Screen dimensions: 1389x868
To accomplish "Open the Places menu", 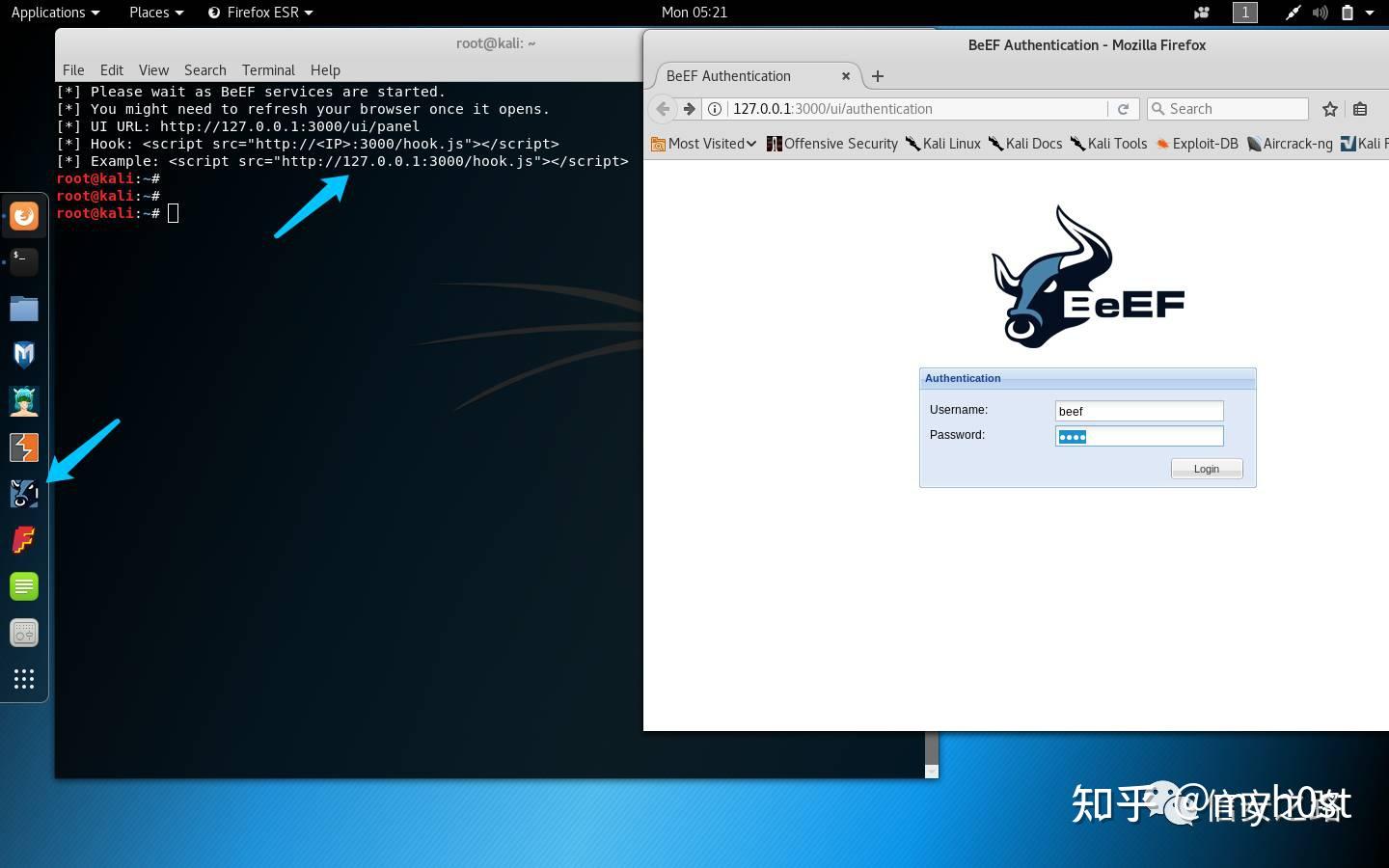I will point(156,13).
